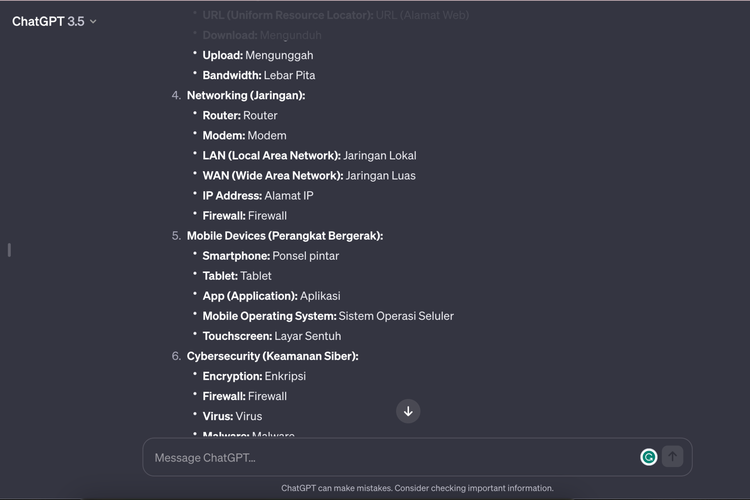Click the Cybersecurity (Keamanan Siber) heading
The height and width of the screenshot is (500, 750).
(272, 355)
